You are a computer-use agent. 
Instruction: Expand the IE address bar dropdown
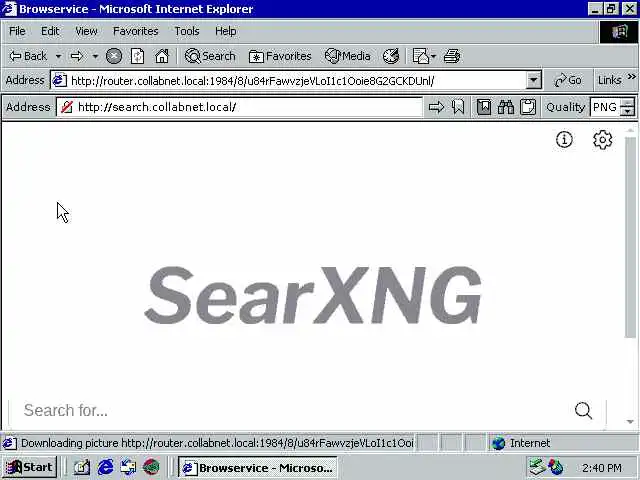[533, 80]
